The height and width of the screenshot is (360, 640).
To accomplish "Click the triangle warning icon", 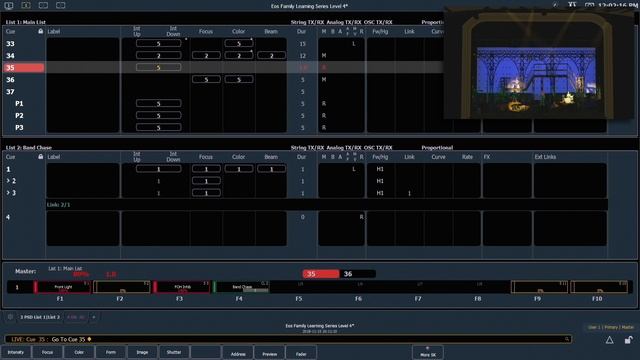I will pyautogui.click(x=609, y=340).
